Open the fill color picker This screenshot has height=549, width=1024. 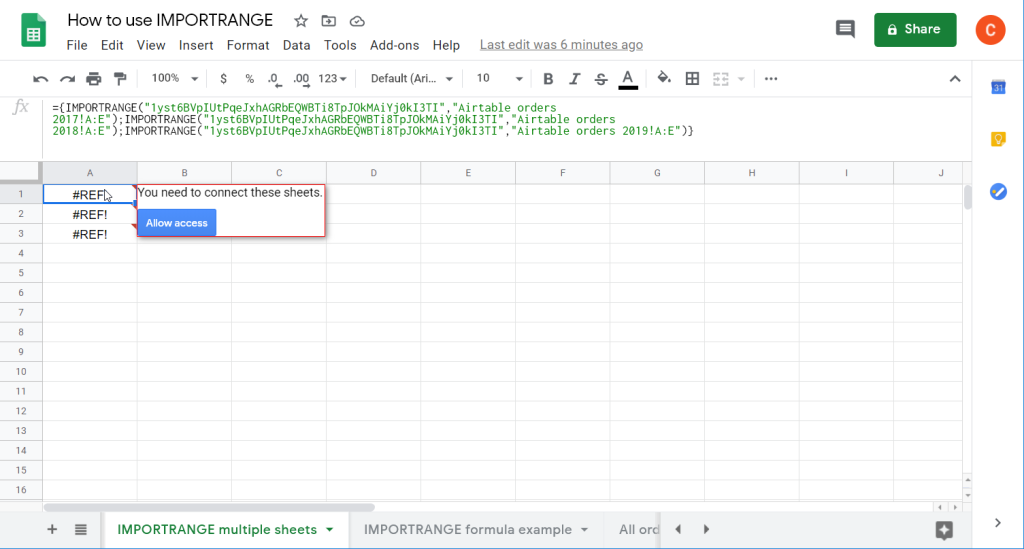(664, 79)
